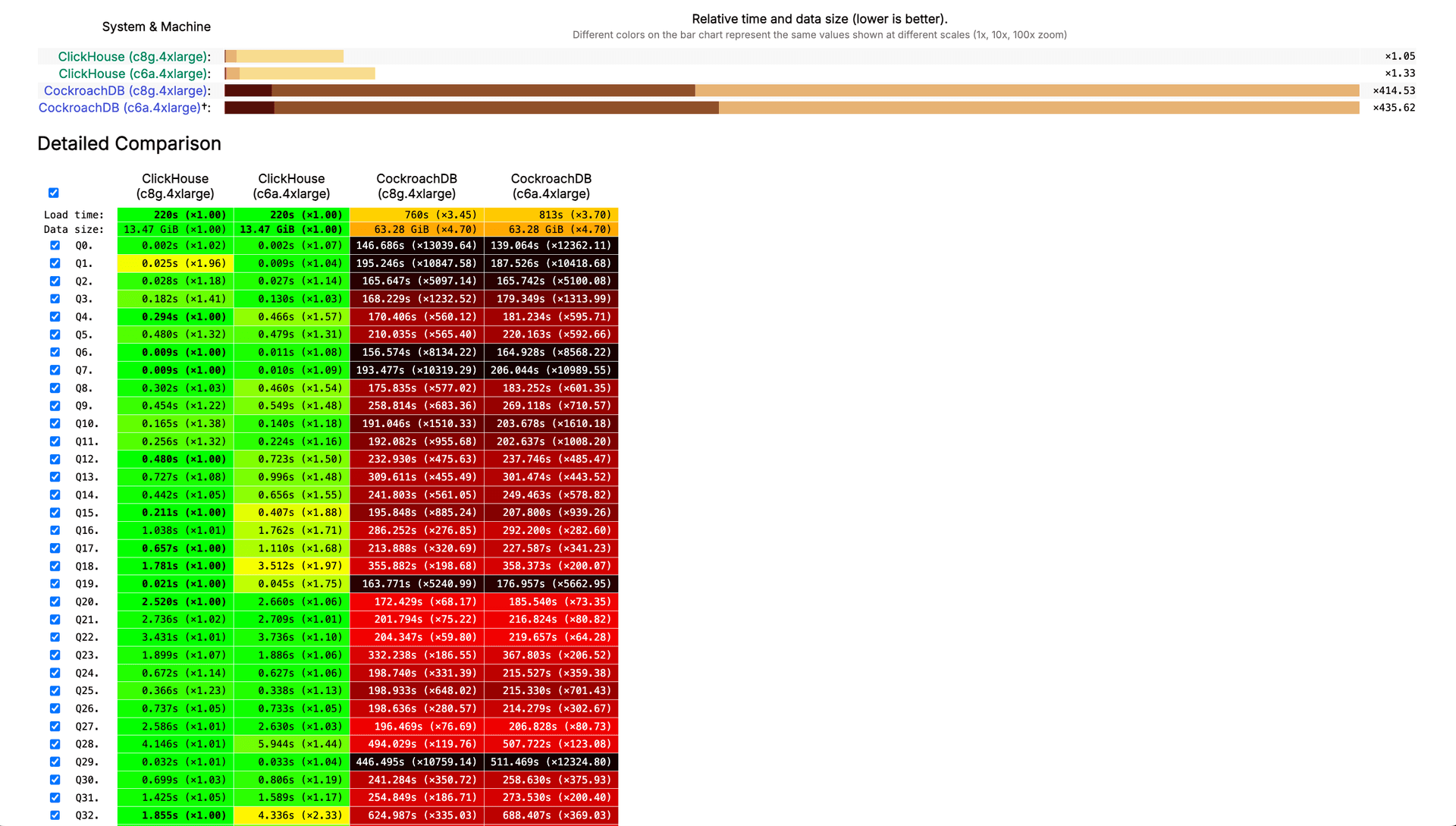
Task: Click the CockroachDB (c8g.4xlarge) column header
Action: coord(416,186)
